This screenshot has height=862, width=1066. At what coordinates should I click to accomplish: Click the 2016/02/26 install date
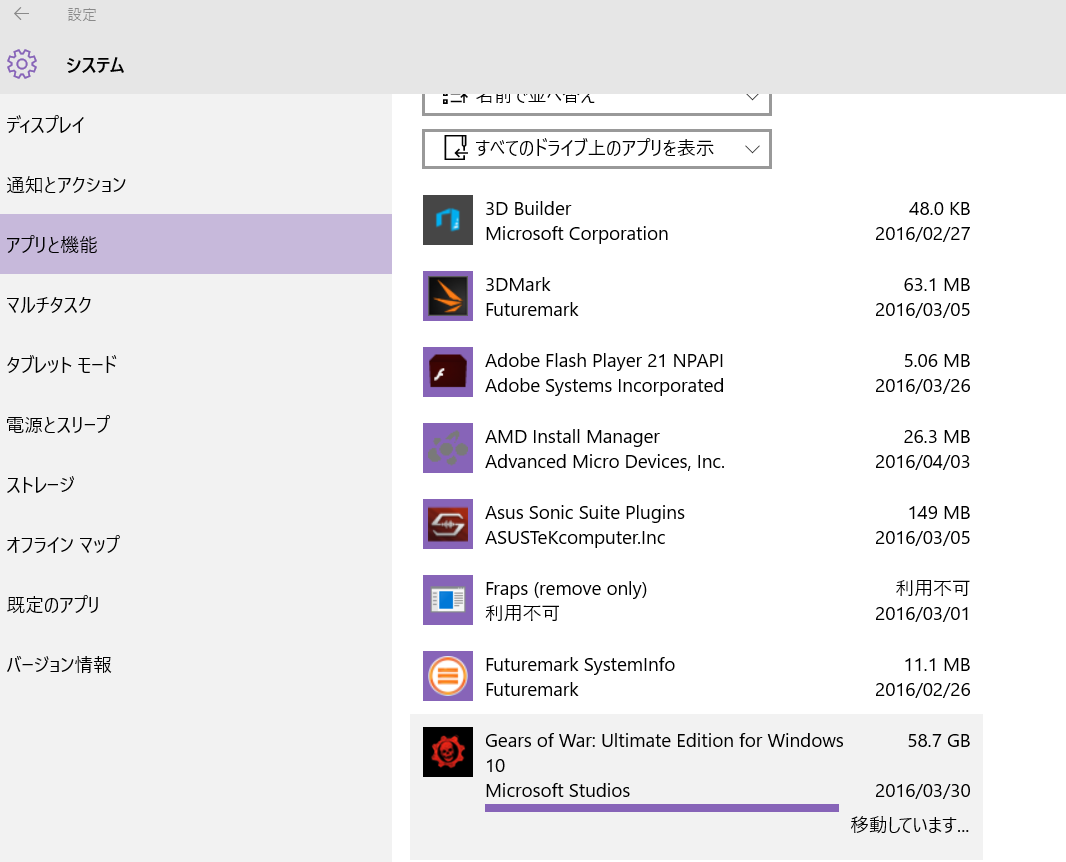pos(922,690)
